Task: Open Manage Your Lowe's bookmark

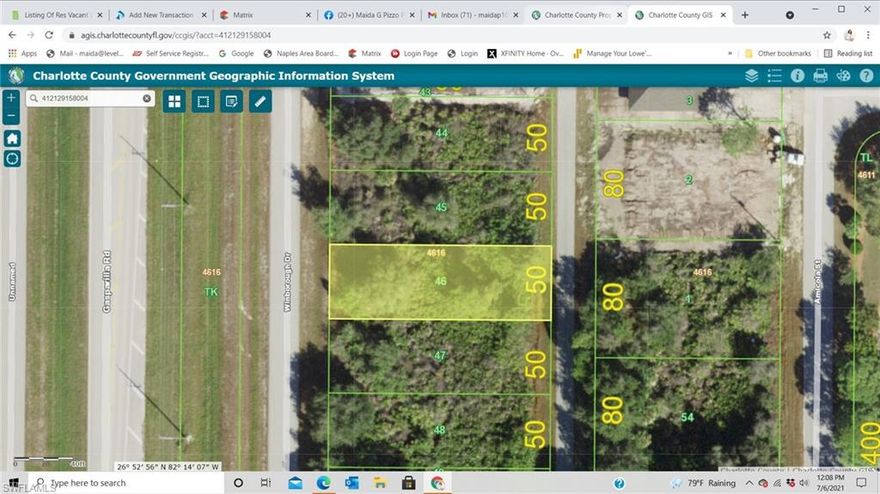Action: (x=612, y=53)
